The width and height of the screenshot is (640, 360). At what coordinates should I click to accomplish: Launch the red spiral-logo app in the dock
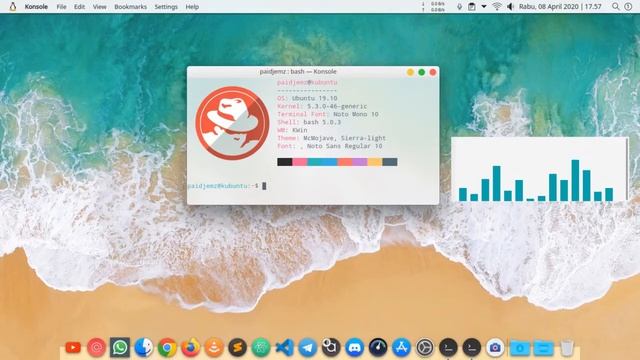(96, 347)
